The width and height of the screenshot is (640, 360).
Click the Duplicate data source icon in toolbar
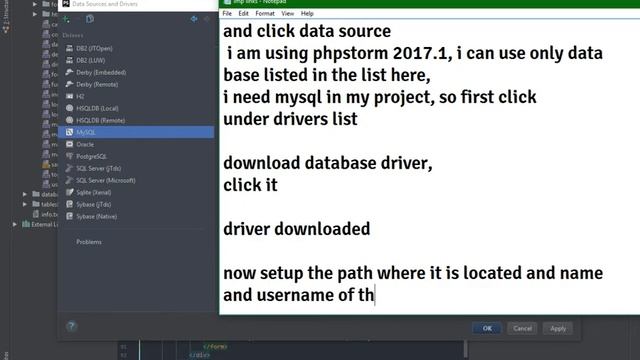90,19
